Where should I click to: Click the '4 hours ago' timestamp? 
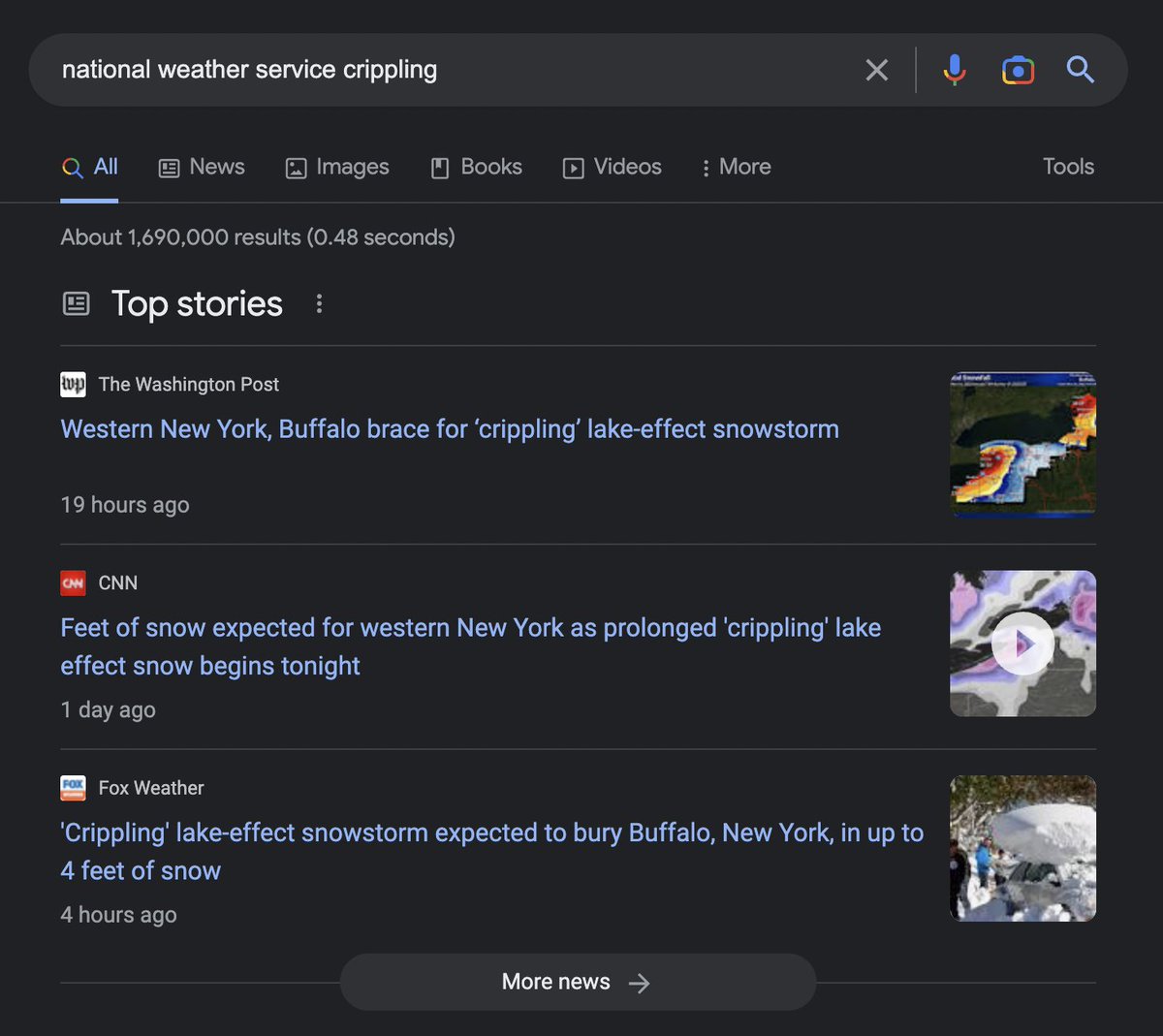(x=118, y=915)
